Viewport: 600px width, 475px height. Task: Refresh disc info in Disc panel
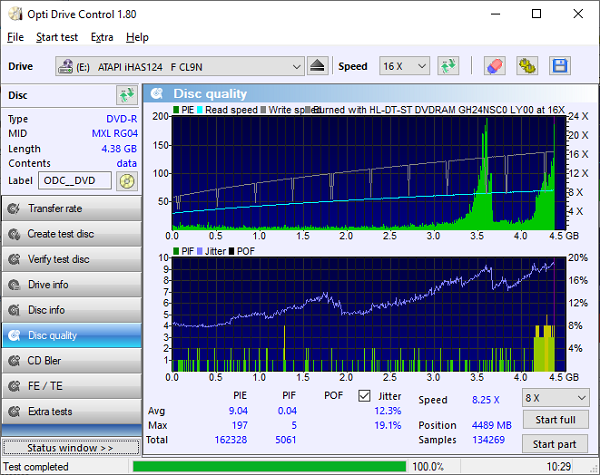point(126,95)
